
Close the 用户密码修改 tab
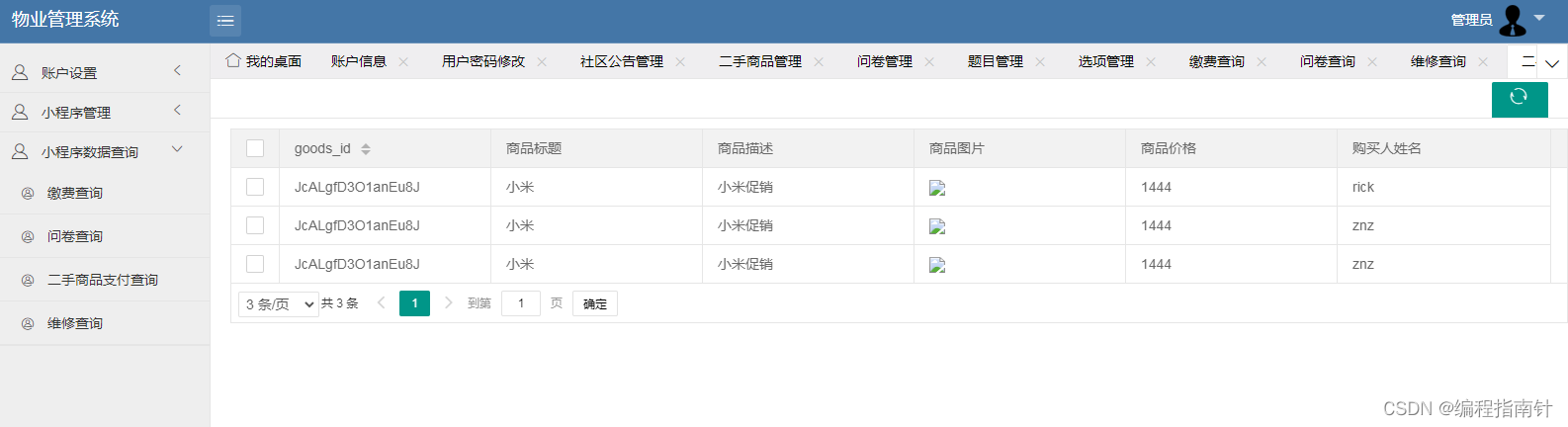542,61
